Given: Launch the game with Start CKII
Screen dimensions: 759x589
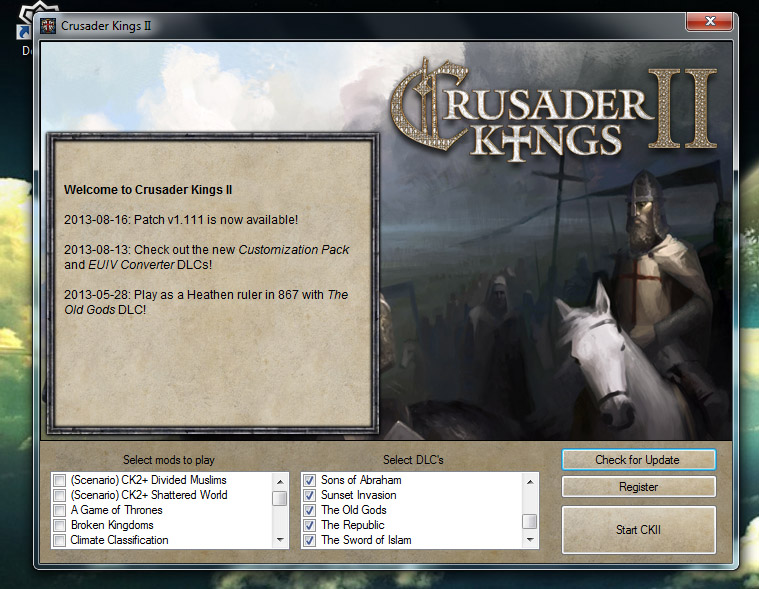Looking at the screenshot, I should click(x=638, y=529).
